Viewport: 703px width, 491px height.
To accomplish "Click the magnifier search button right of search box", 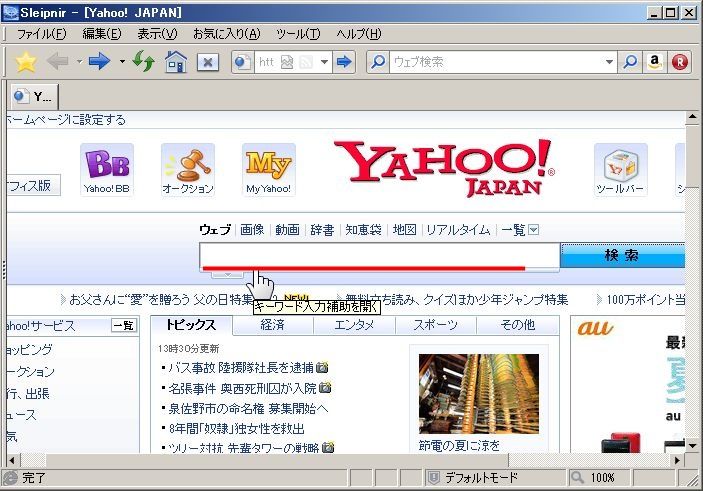I will [x=630, y=62].
